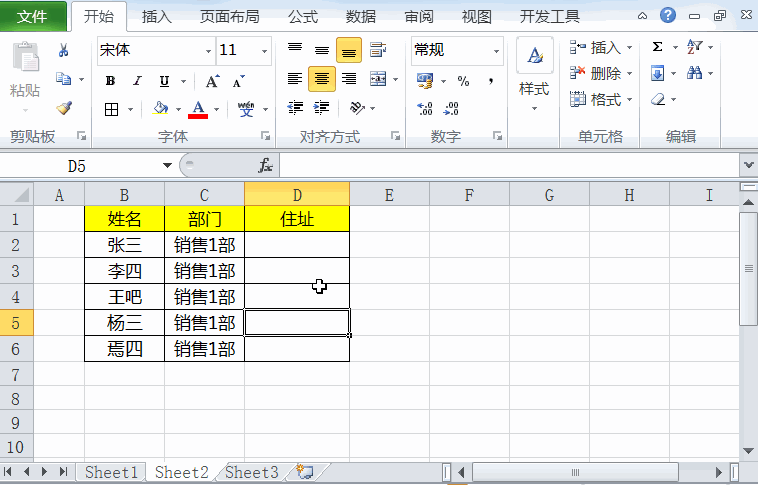
Task: Open font name dropdown 宋体
Action: point(208,51)
